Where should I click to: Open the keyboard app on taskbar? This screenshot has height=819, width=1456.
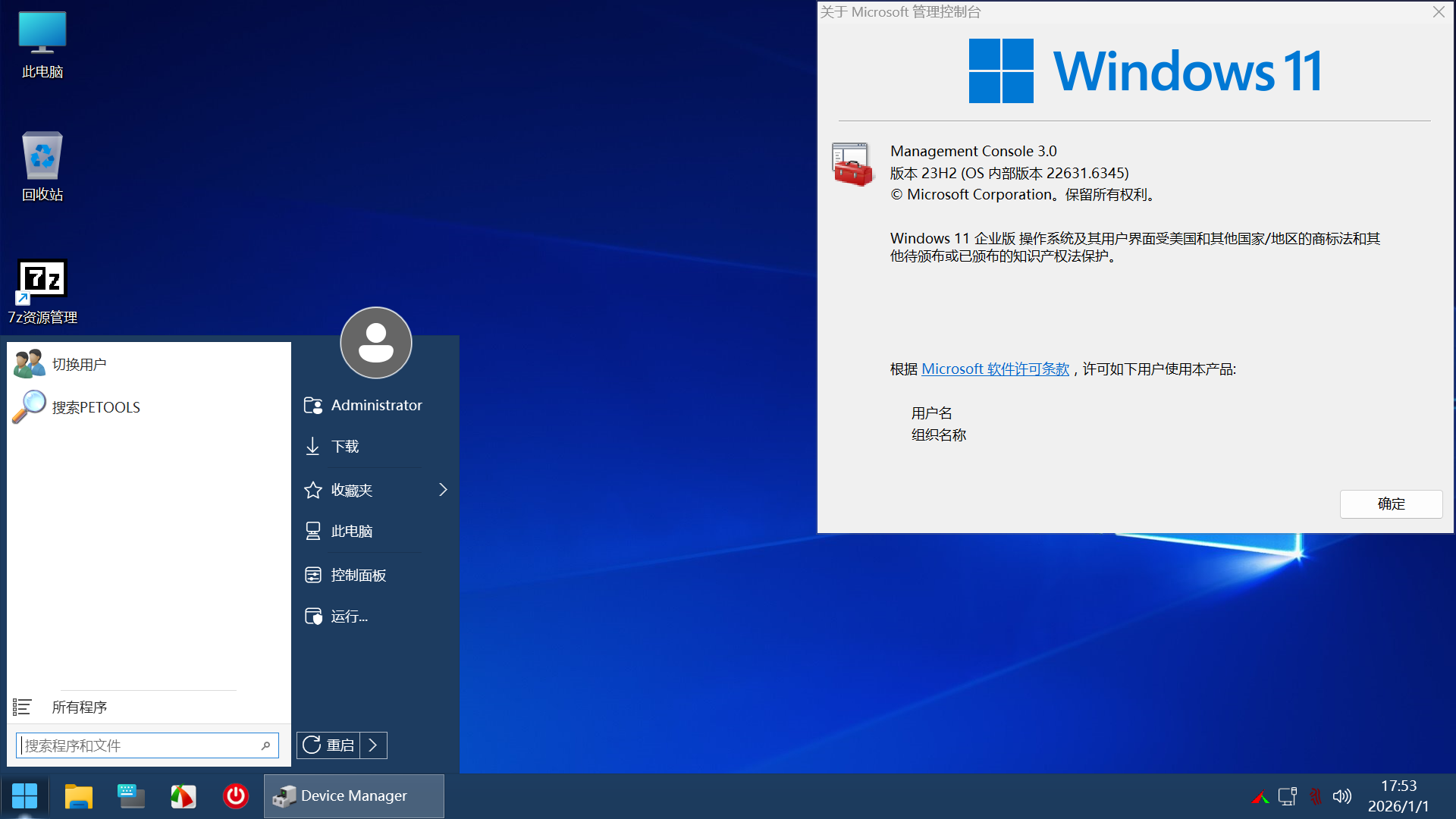click(130, 795)
